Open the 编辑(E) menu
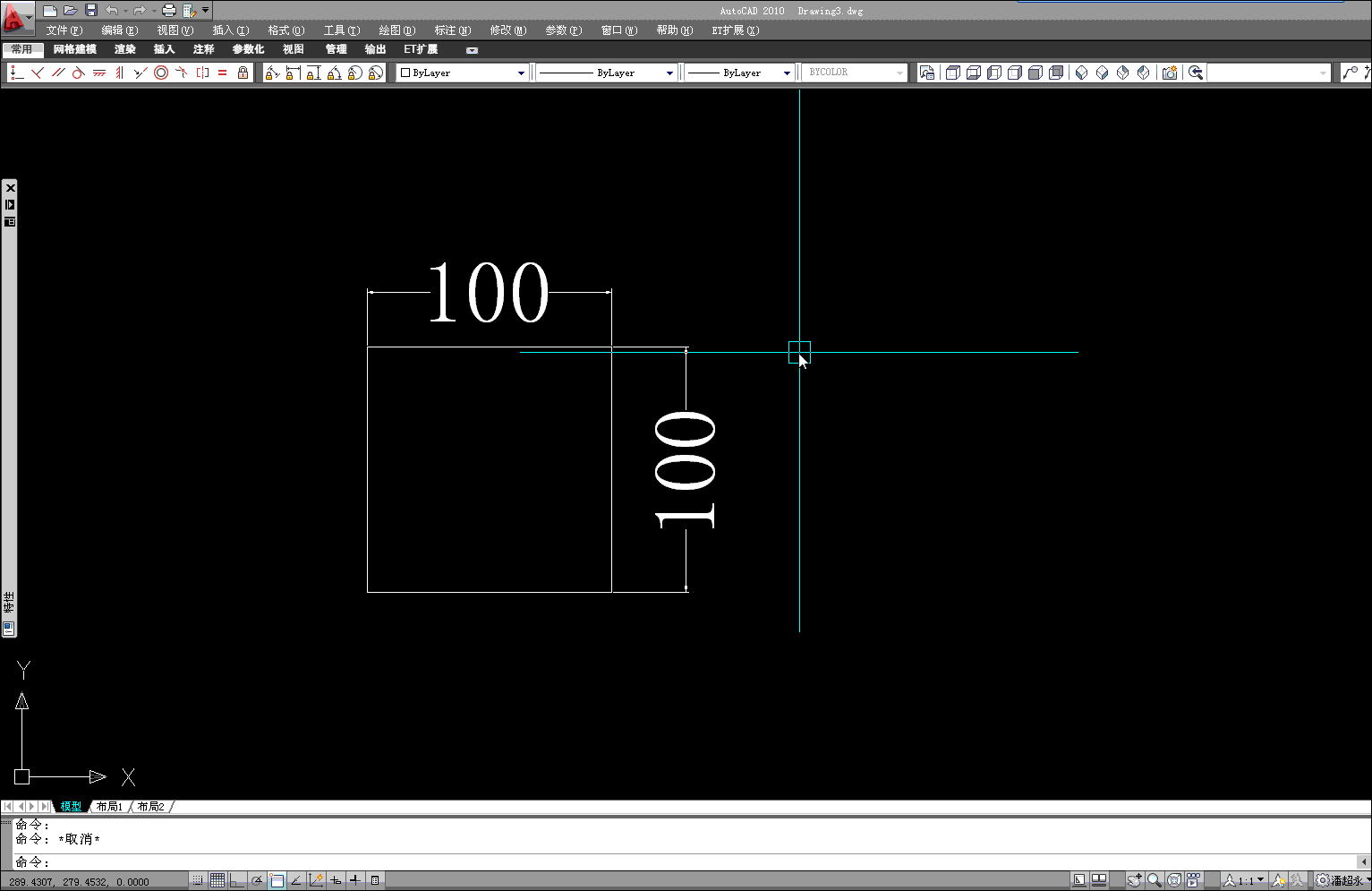Image resolution: width=1372 pixels, height=891 pixels. click(120, 30)
